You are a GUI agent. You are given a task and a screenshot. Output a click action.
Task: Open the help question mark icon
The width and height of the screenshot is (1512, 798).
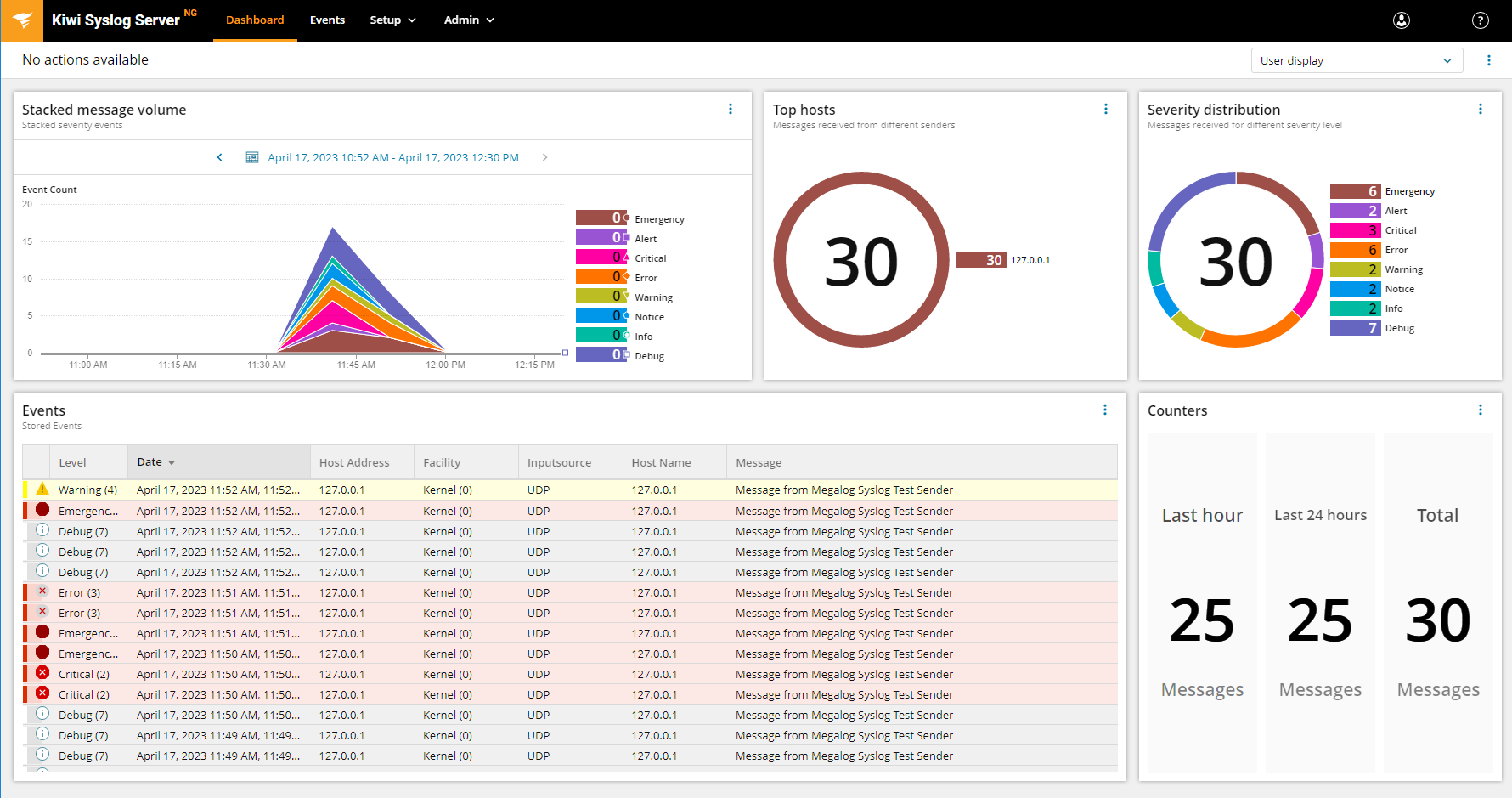click(x=1480, y=20)
